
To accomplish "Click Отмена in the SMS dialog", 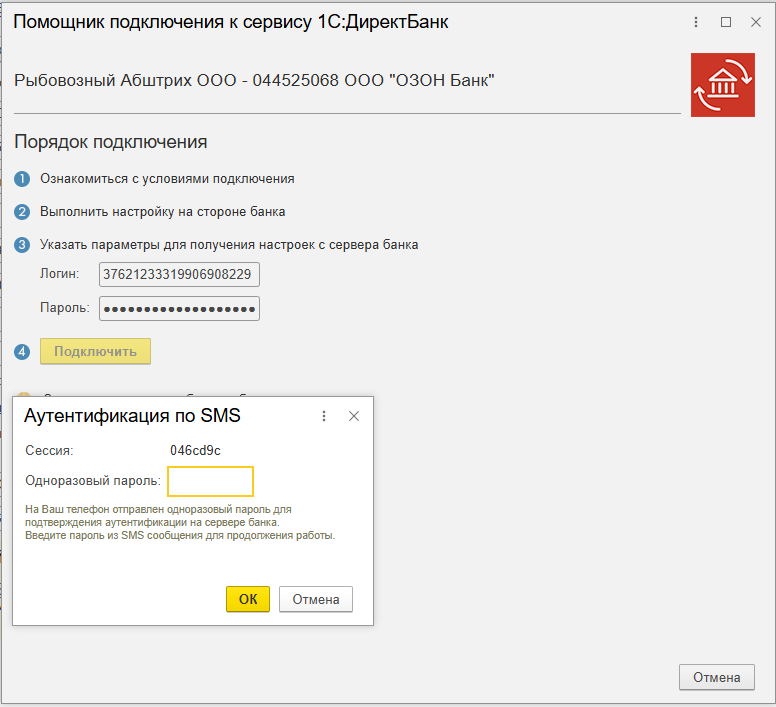I will [316, 599].
